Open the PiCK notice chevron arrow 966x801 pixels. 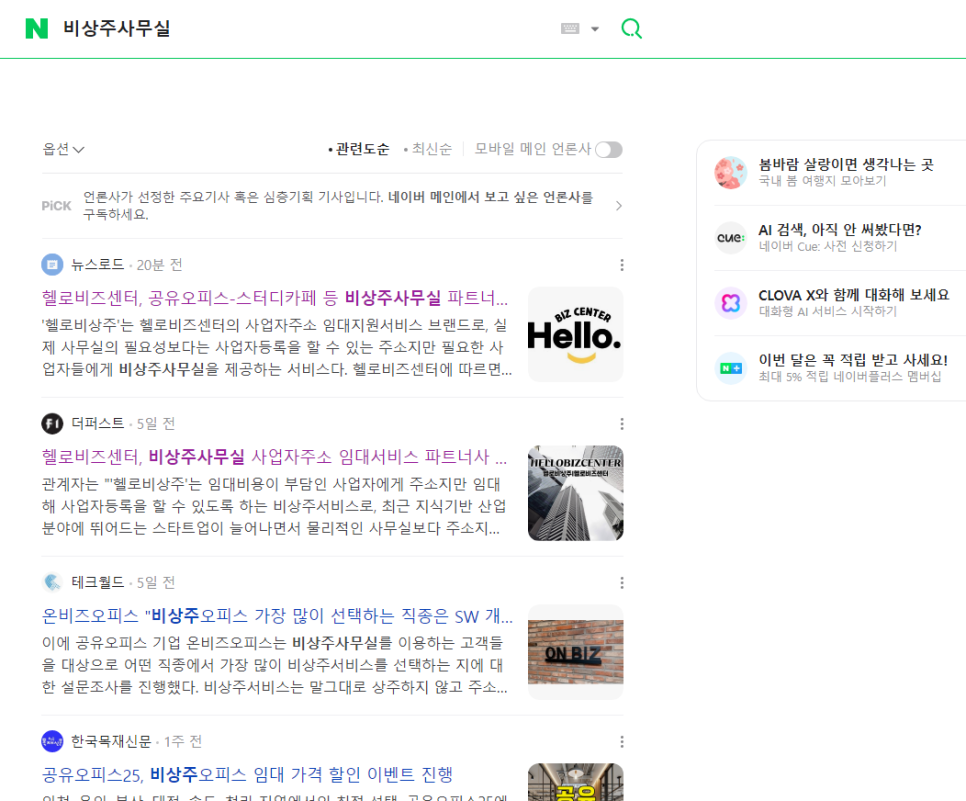[x=619, y=206]
